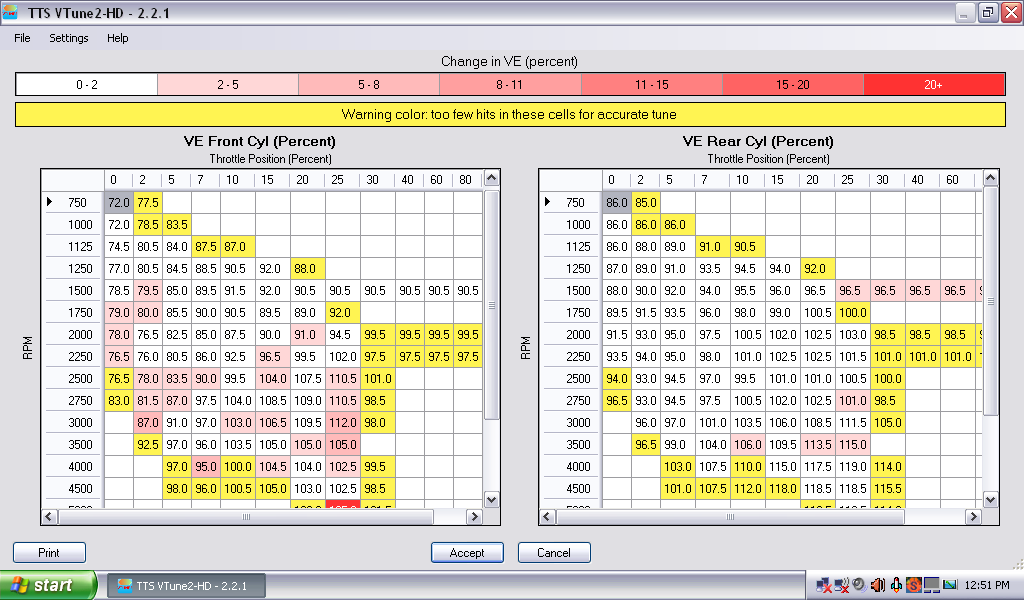Click the tray icon with green diagonal line
The image size is (1024, 600).
pyautogui.click(x=950, y=585)
